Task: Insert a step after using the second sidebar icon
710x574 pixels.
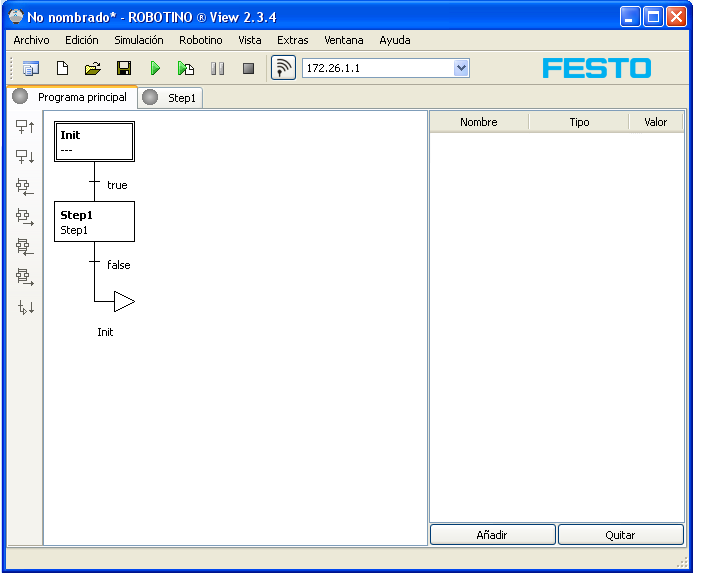Action: pos(25,157)
